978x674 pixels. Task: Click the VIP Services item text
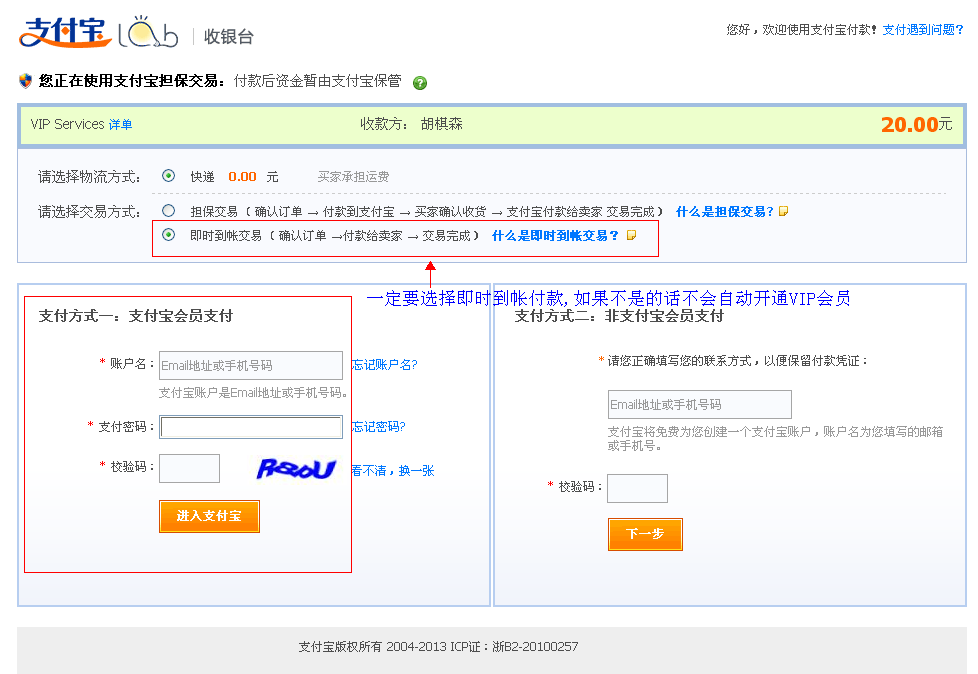[x=67, y=124]
